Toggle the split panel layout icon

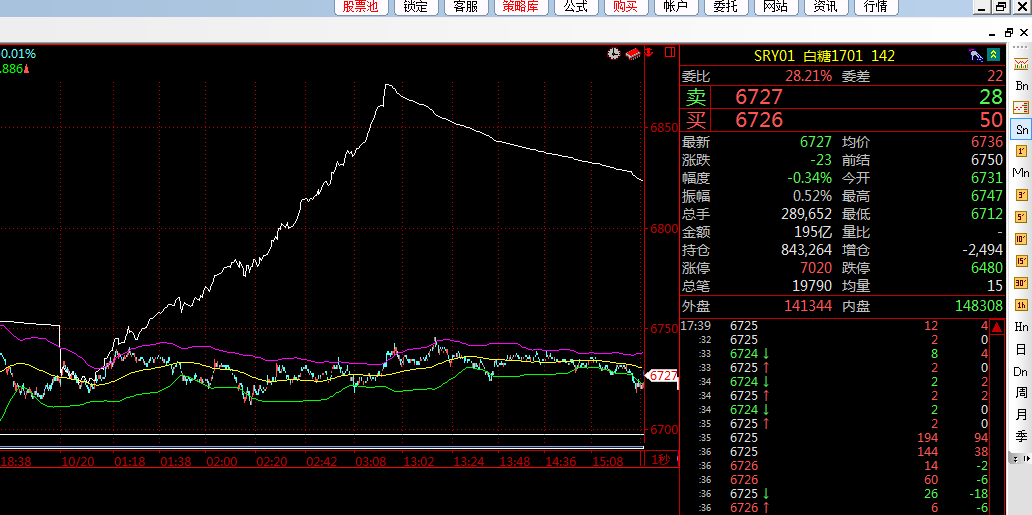tap(670, 52)
